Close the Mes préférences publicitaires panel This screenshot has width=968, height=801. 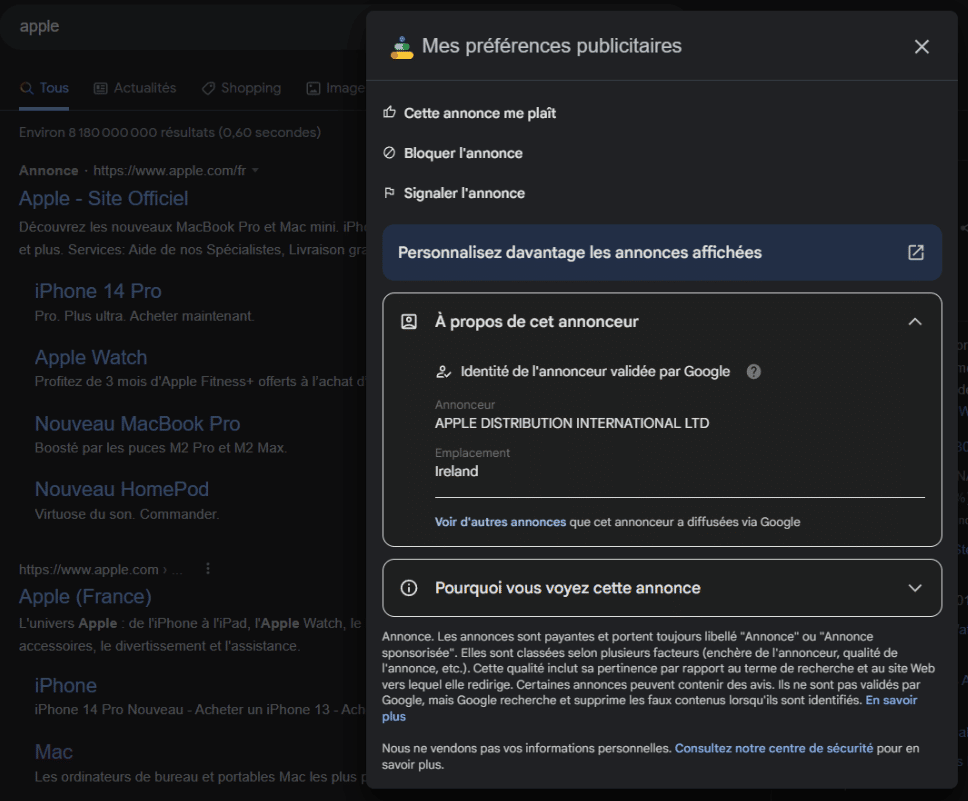pos(921,46)
